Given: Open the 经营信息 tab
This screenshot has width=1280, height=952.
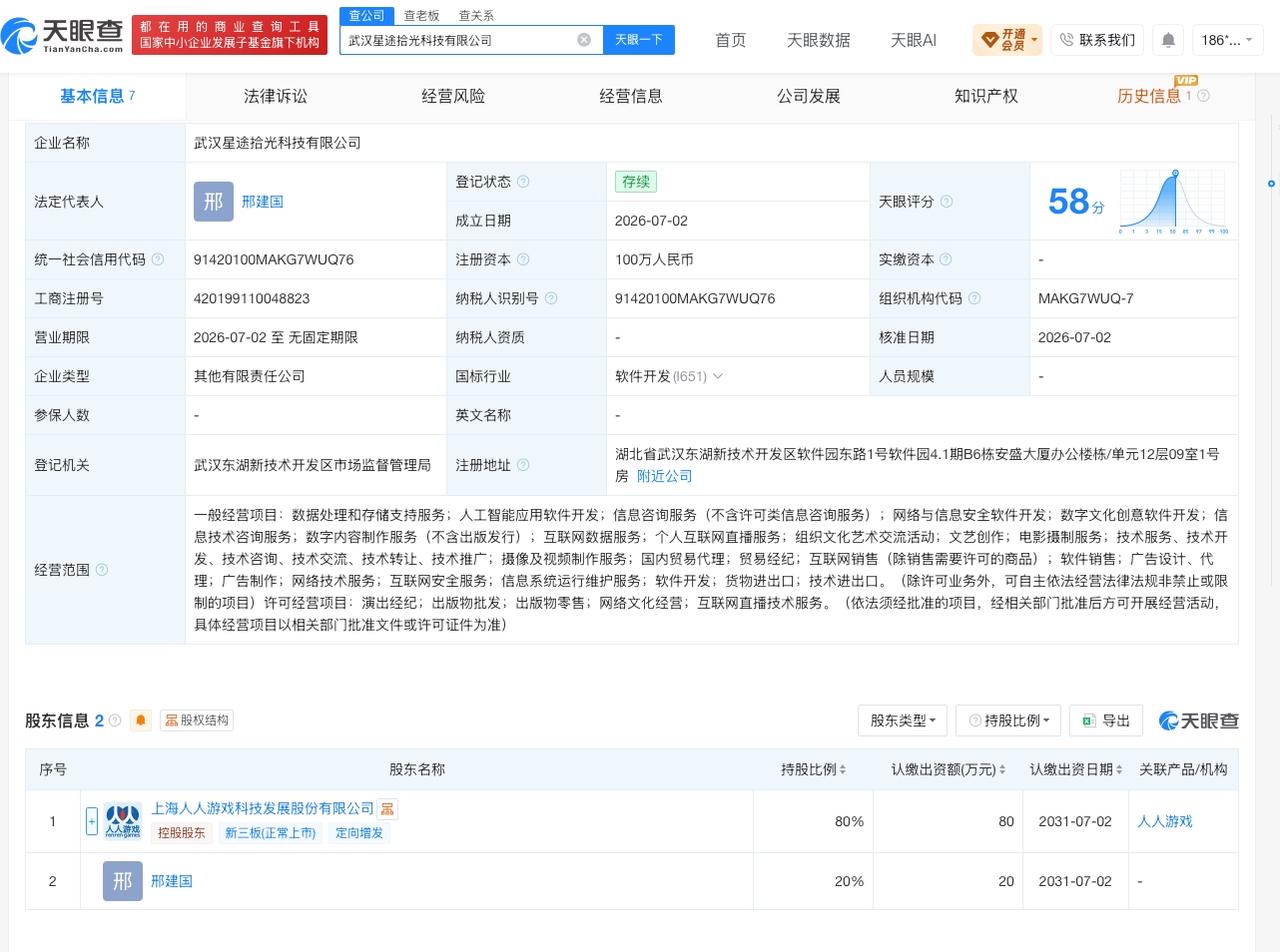Looking at the screenshot, I should point(631,96).
